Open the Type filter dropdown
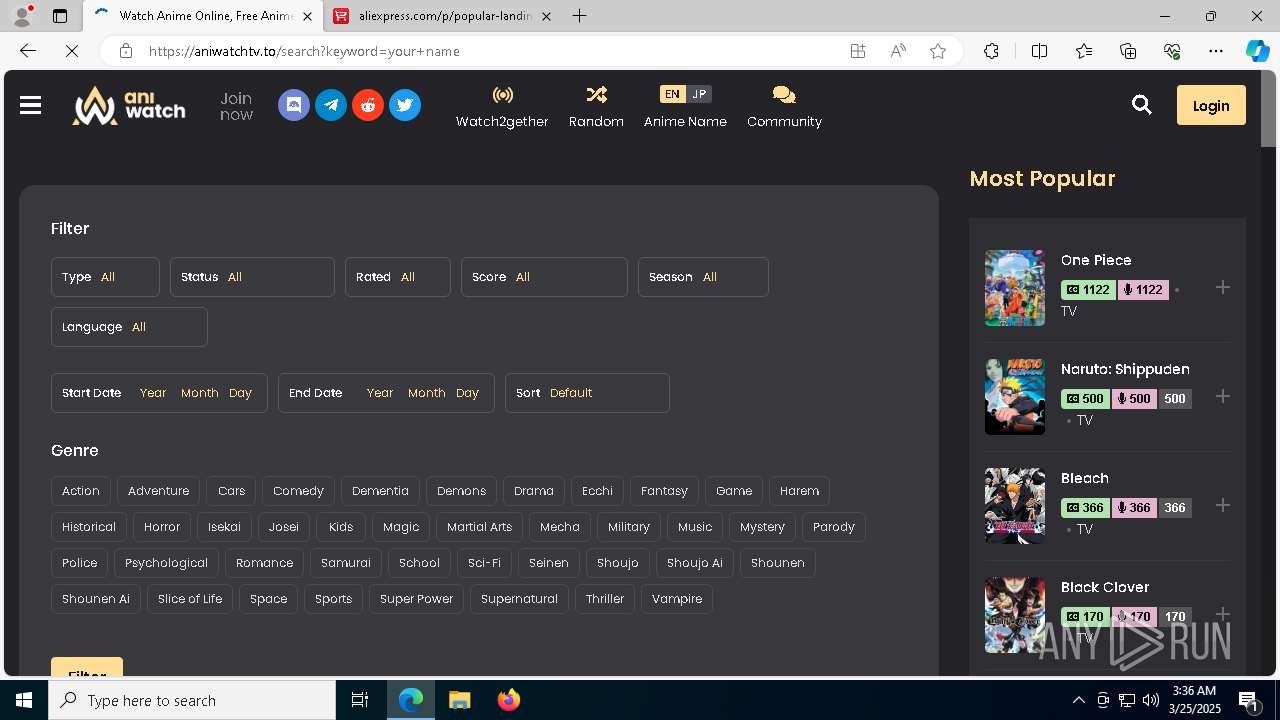This screenshot has height=720, width=1280. tap(105, 277)
